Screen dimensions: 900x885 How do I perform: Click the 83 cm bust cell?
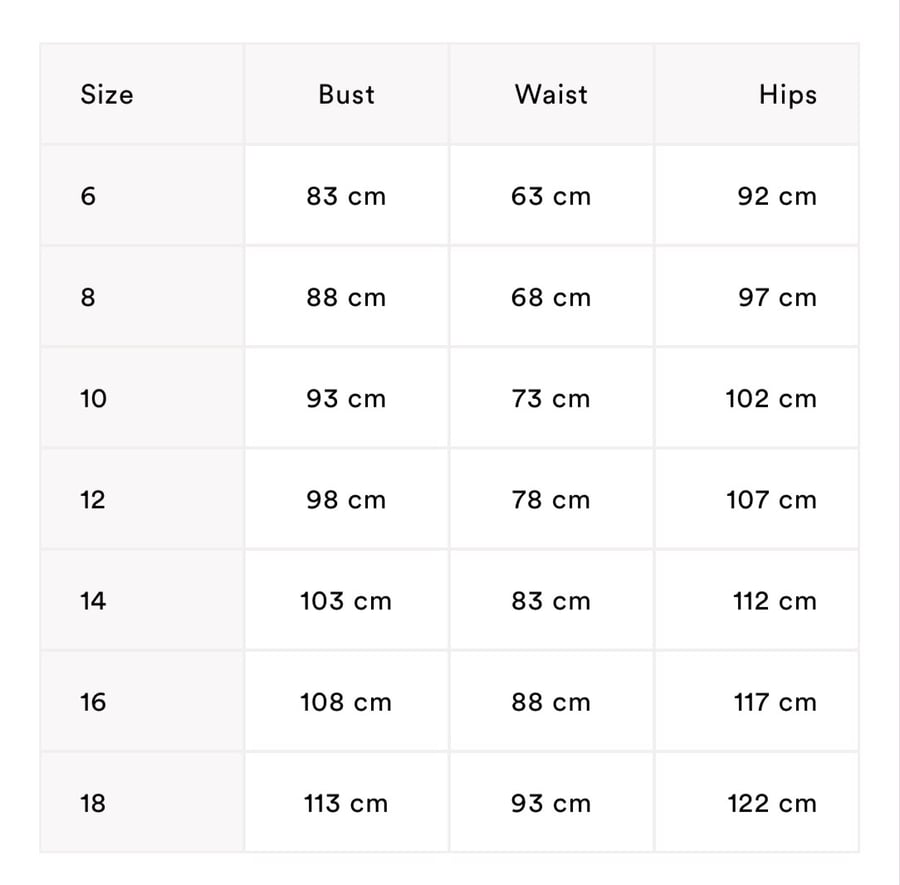[346, 196]
